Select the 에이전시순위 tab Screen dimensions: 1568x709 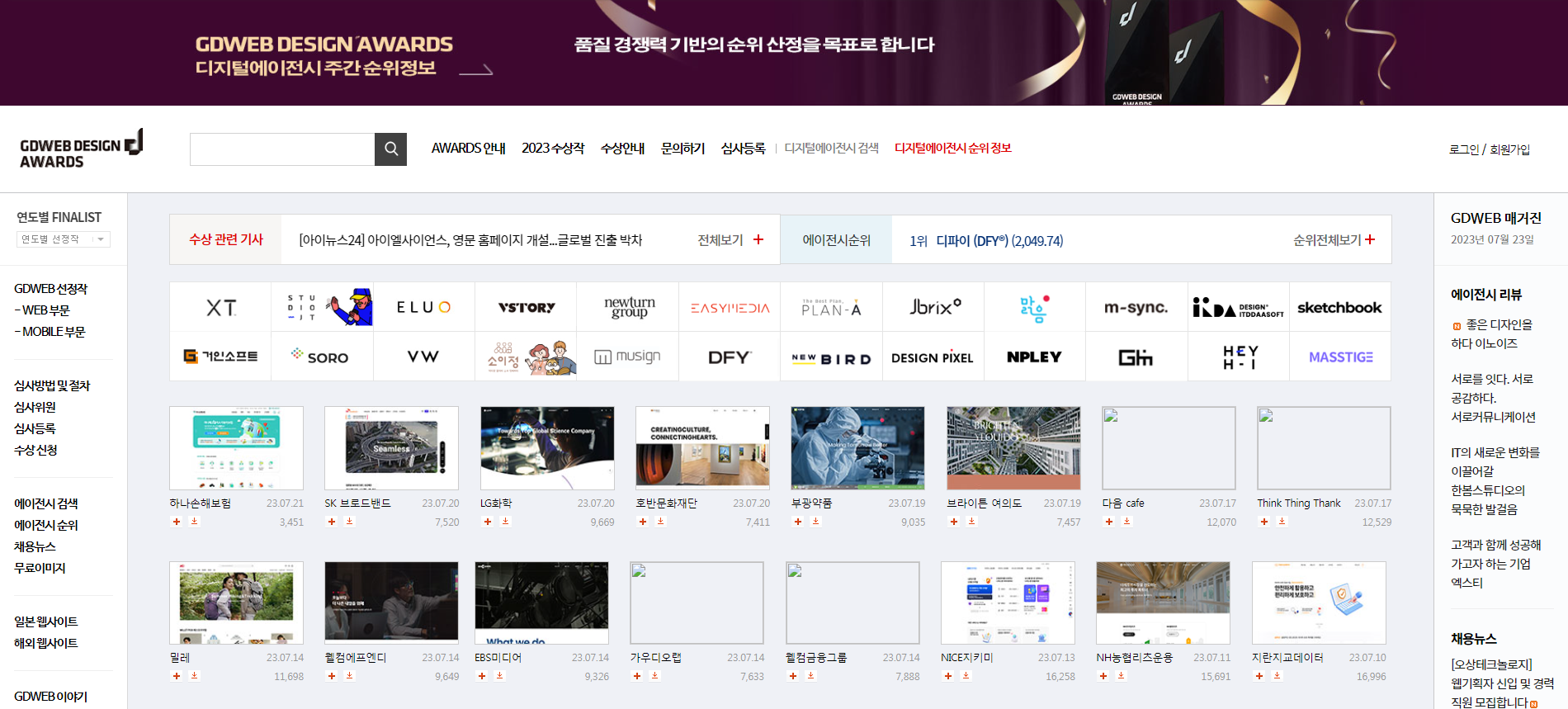[x=836, y=240]
